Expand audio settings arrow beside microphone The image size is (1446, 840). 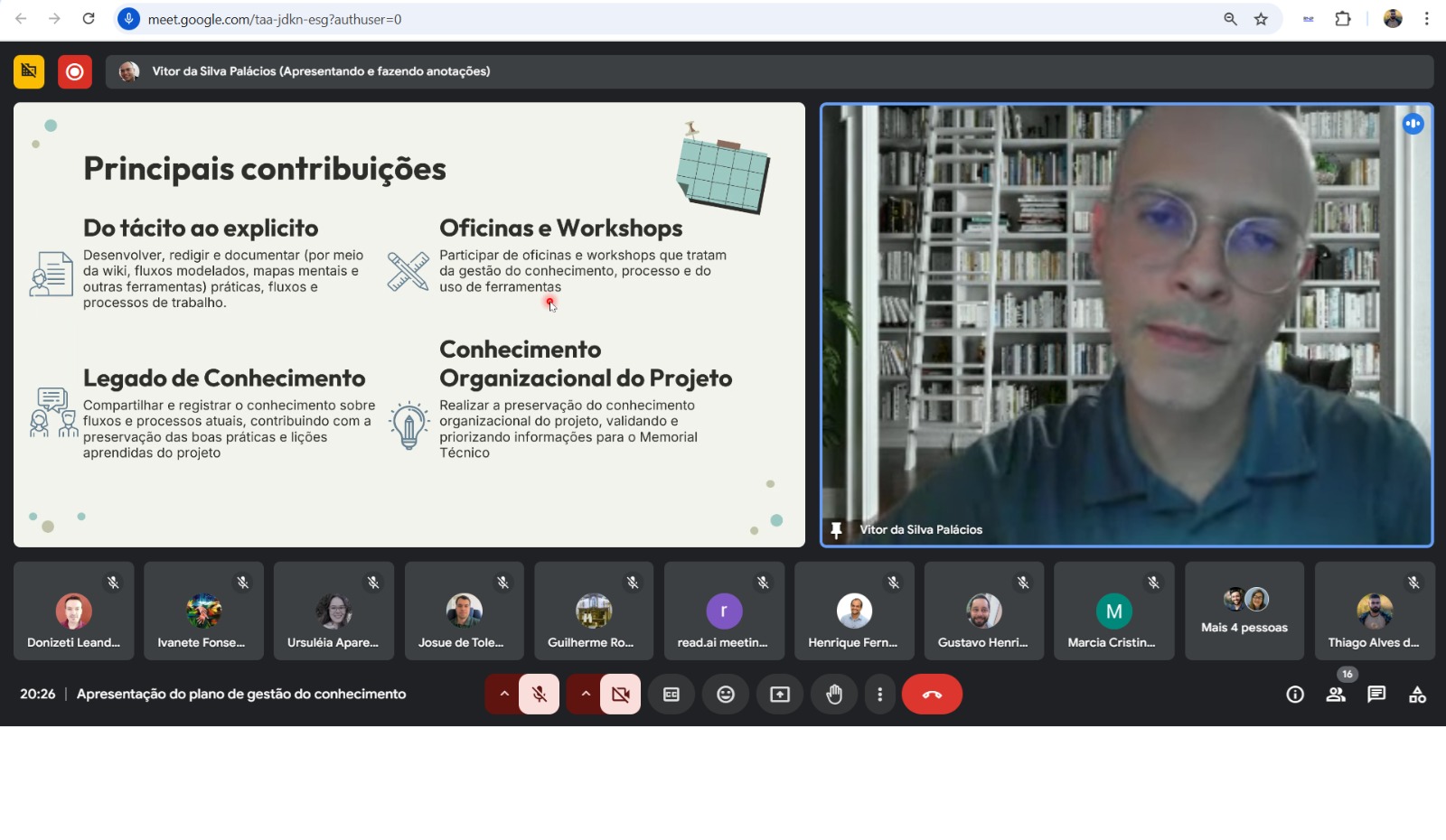coord(503,695)
